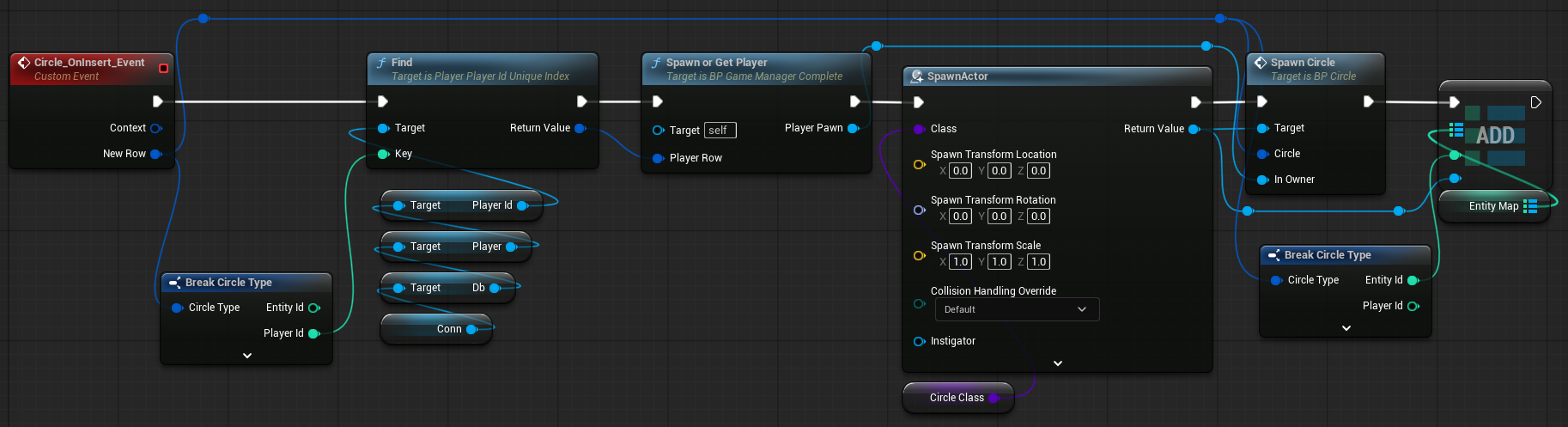Expand the SpawnActor node advanced pins
The width and height of the screenshot is (1568, 427).
[1058, 363]
